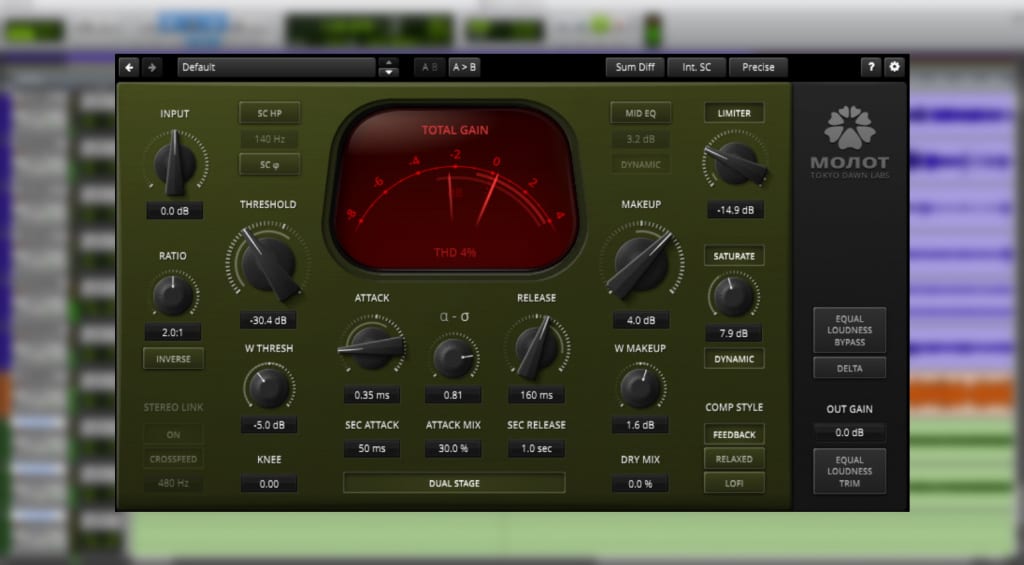1024x565 pixels.
Task: Click the W THRESH knob
Action: pyautogui.click(x=268, y=387)
